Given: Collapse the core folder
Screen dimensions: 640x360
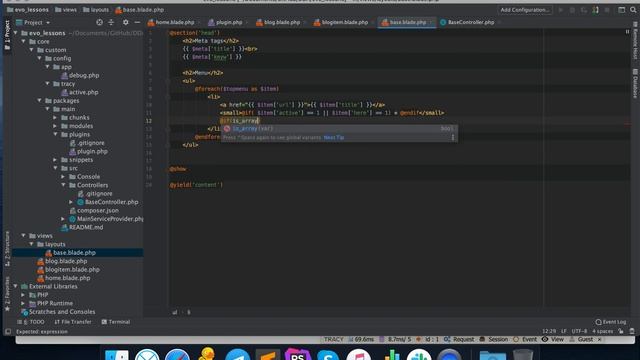Looking at the screenshot, I should coord(24,42).
